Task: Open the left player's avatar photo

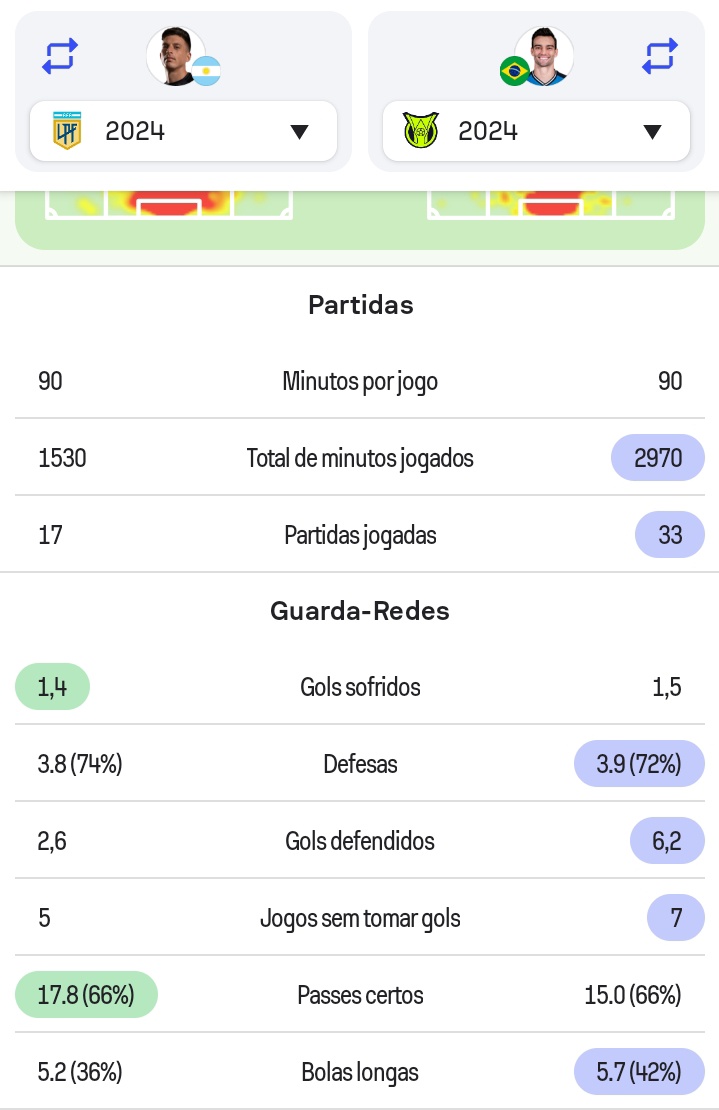Action: coord(175,55)
